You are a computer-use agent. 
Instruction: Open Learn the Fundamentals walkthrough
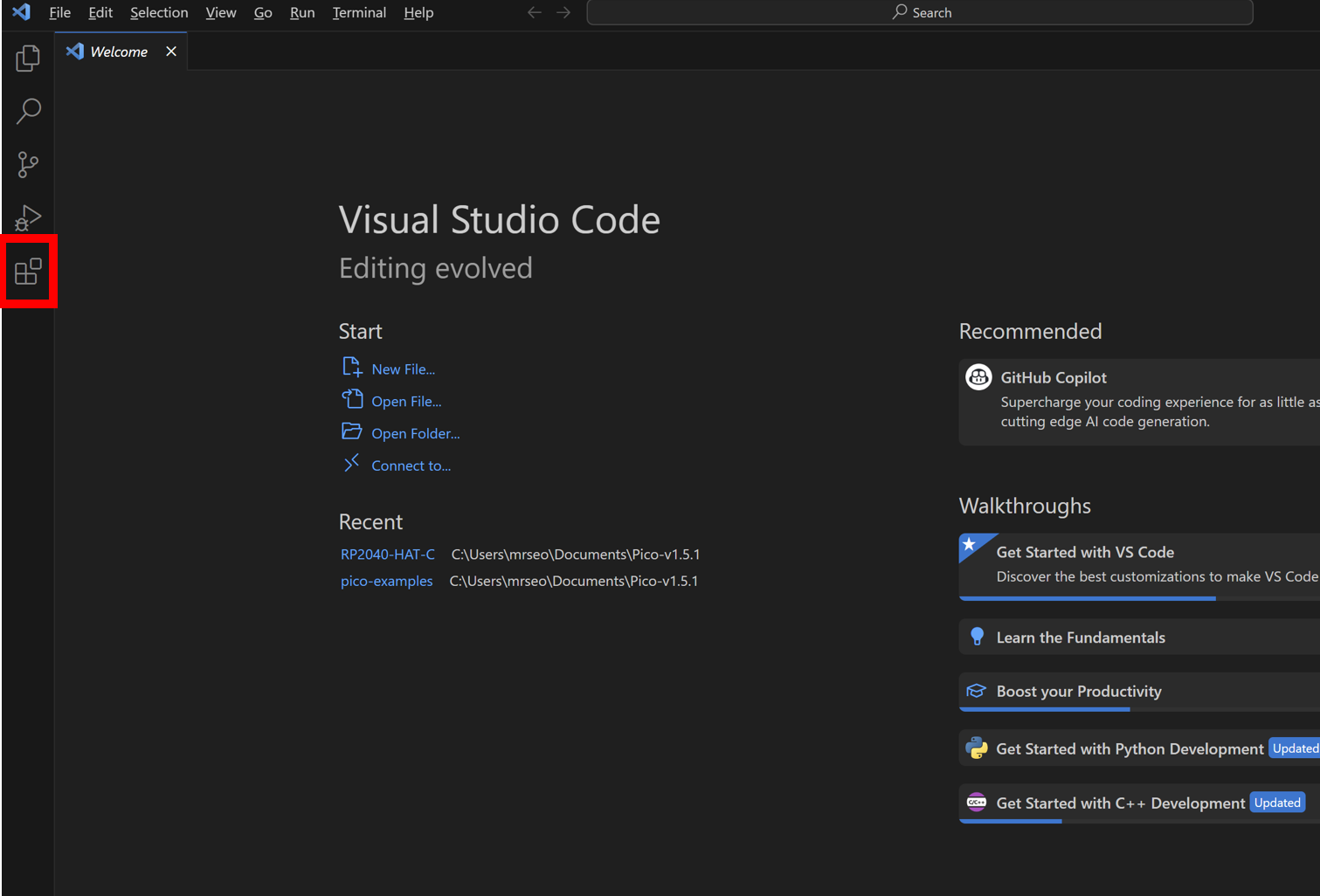point(1139,638)
